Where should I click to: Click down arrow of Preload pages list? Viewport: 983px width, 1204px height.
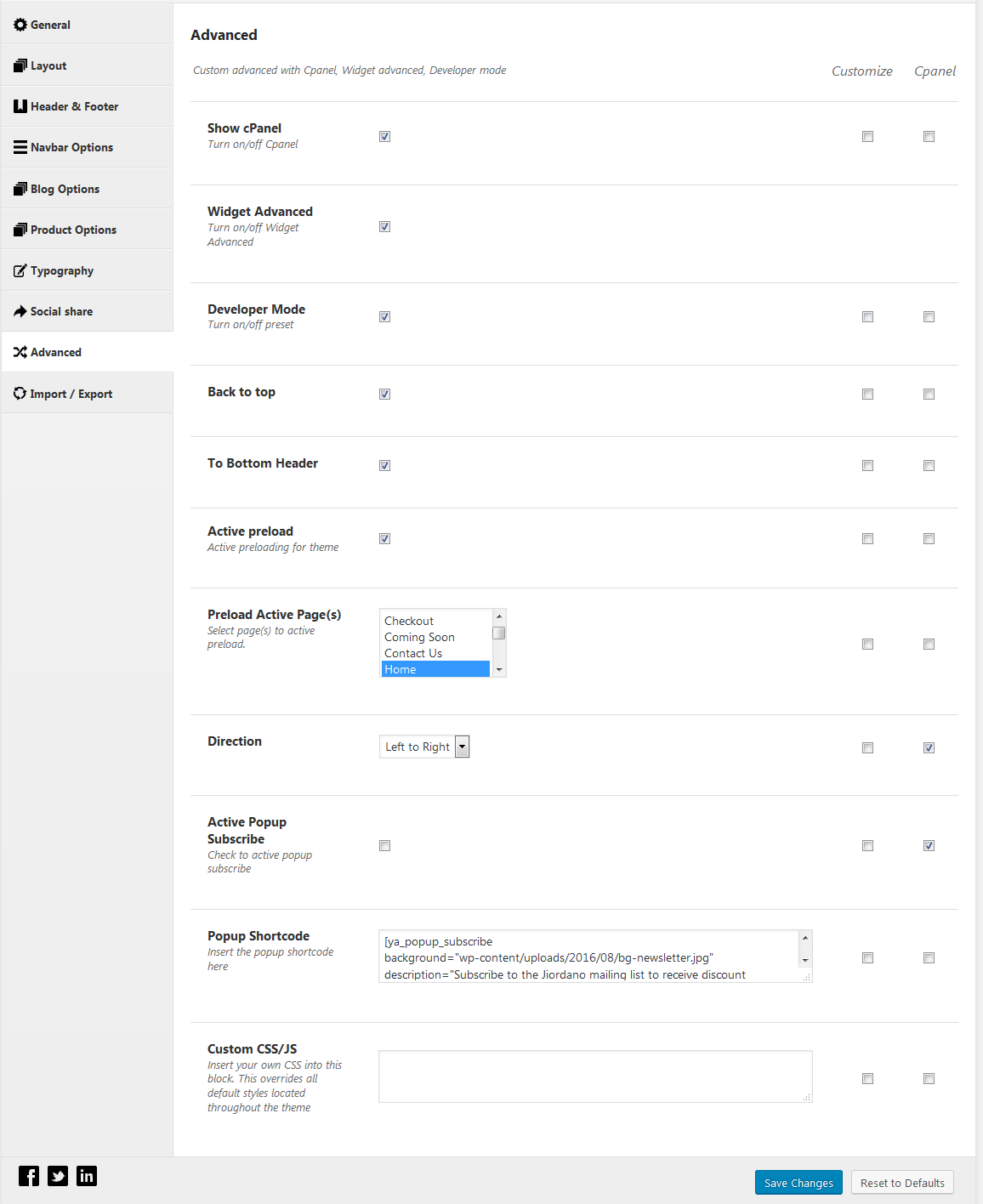(499, 670)
